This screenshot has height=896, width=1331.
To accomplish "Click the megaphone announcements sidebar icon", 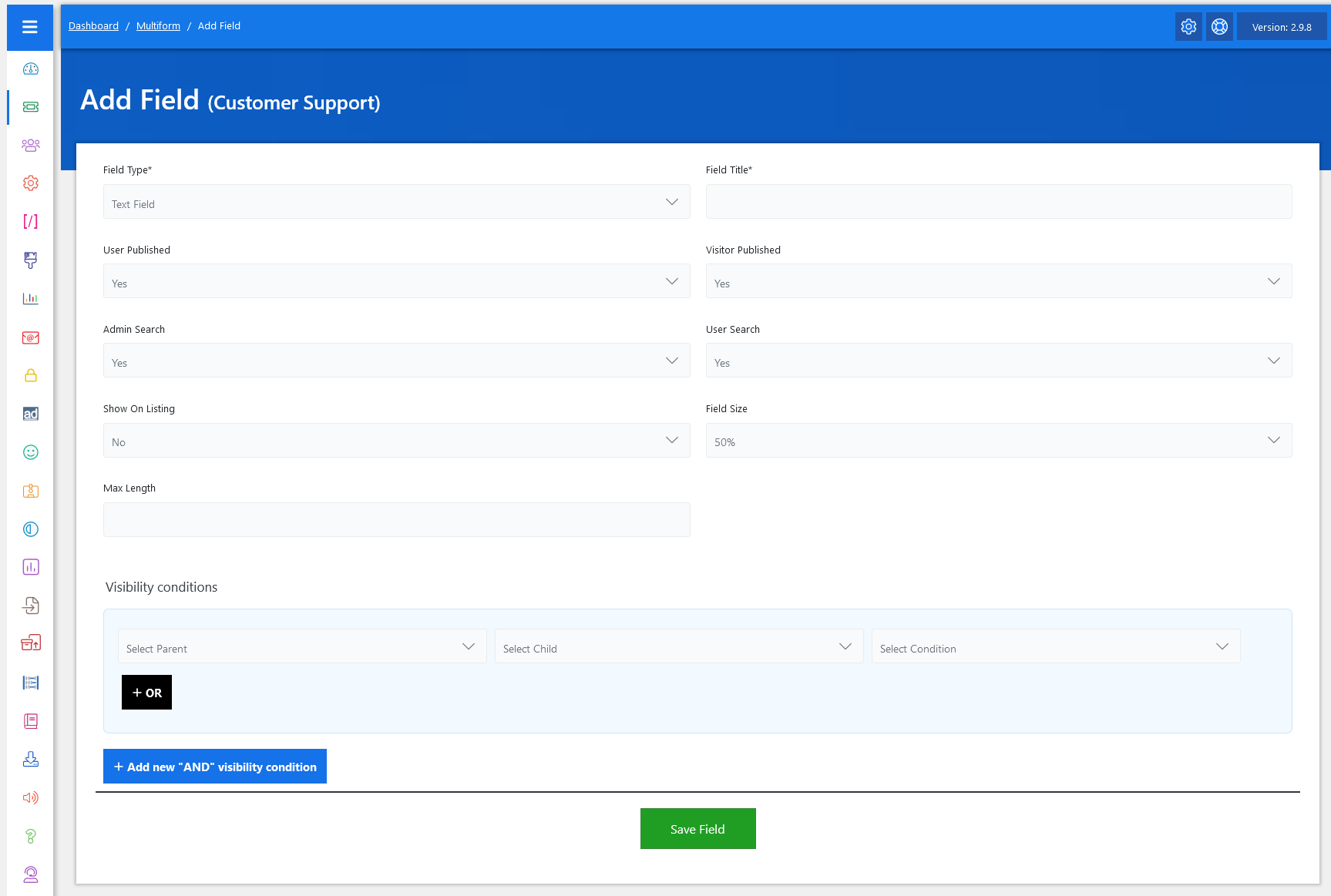I will [31, 797].
